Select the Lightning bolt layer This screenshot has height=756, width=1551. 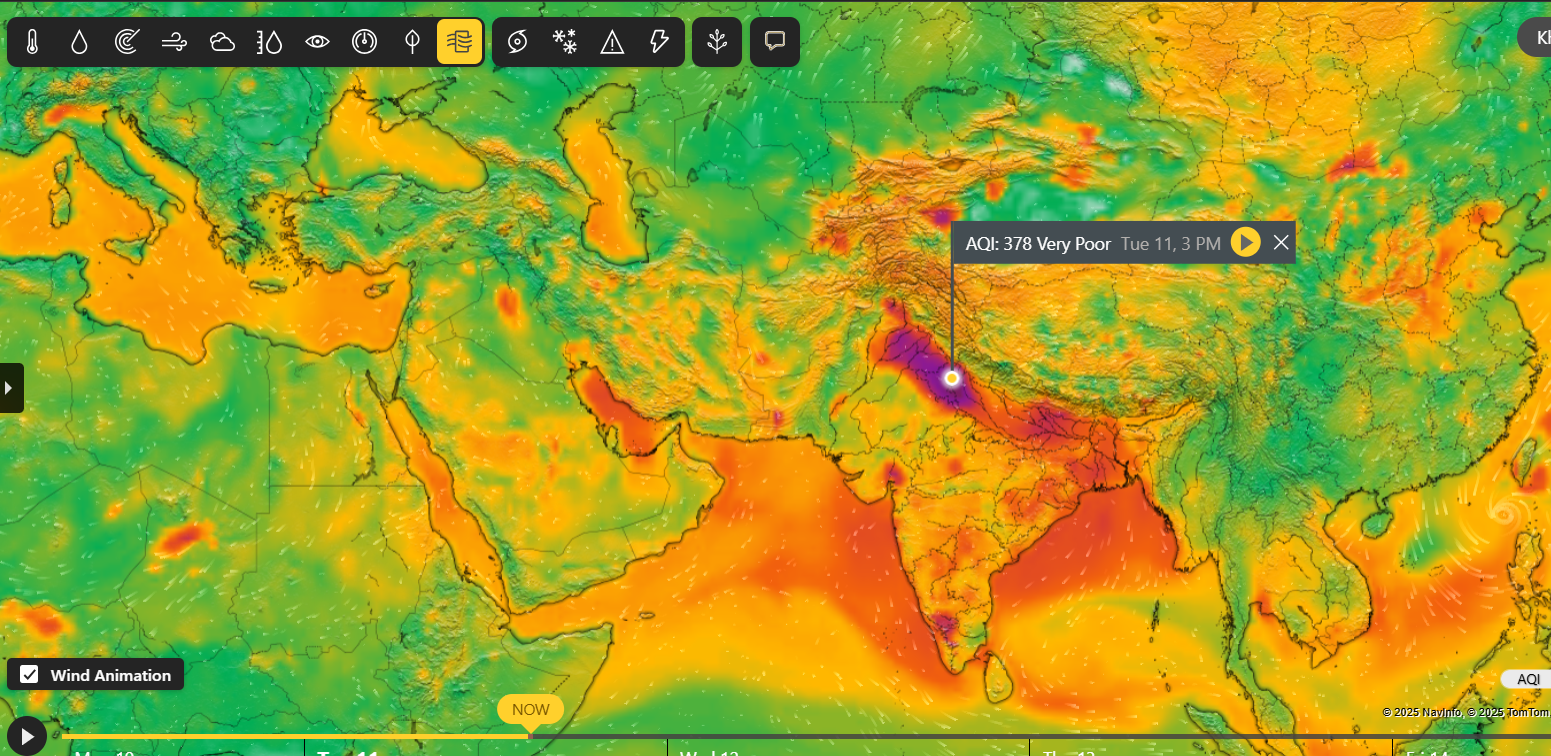(x=659, y=42)
